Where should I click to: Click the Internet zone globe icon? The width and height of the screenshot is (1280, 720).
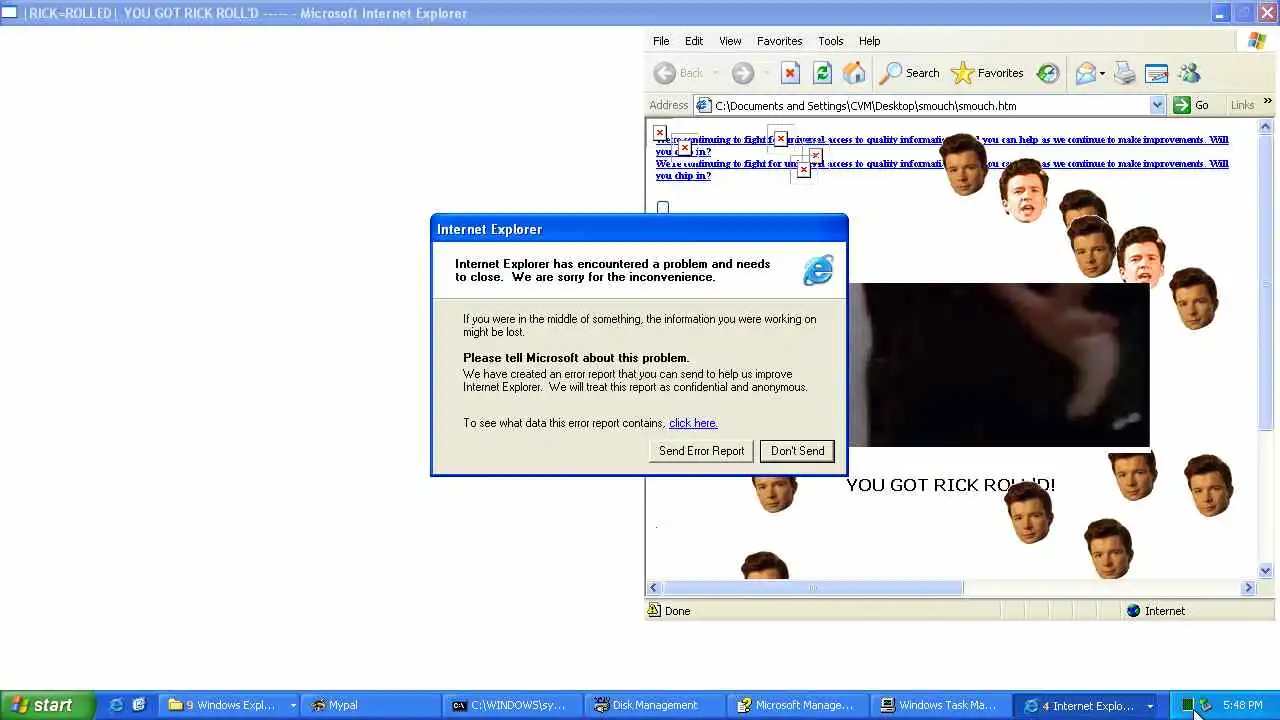(x=1133, y=611)
